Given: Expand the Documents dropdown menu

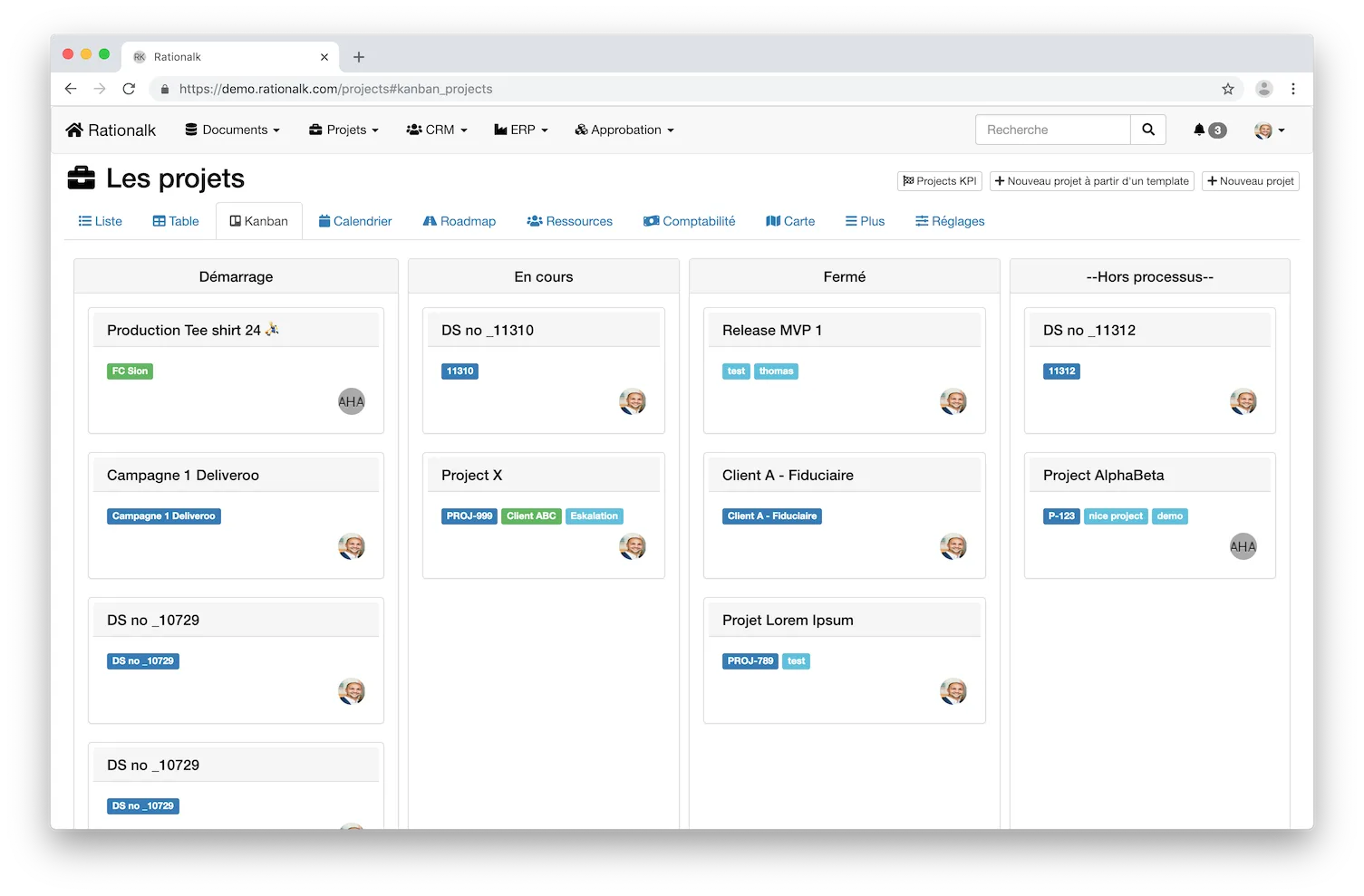Looking at the screenshot, I should point(233,130).
